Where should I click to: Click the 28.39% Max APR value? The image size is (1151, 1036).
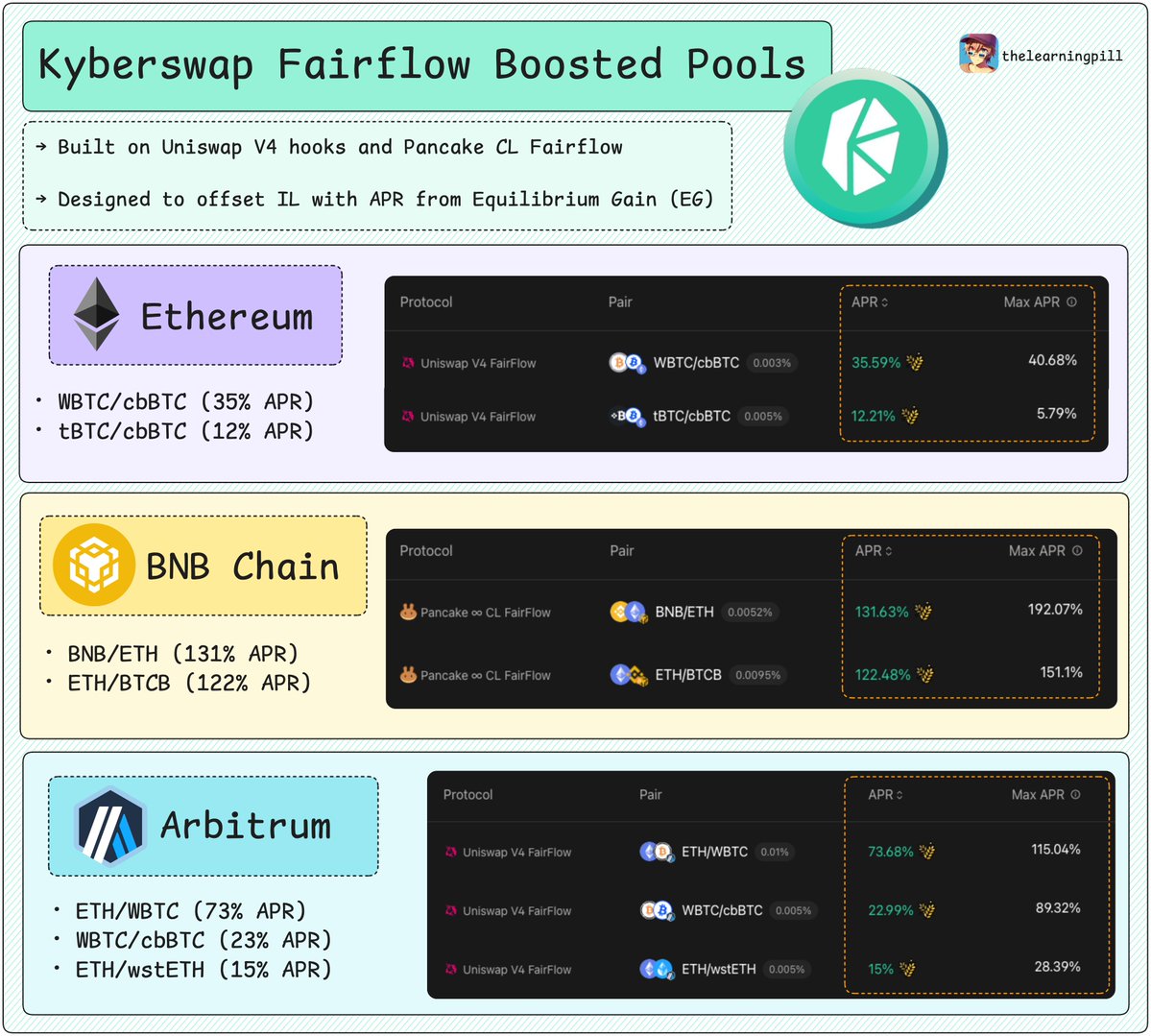pyautogui.click(x=1057, y=966)
